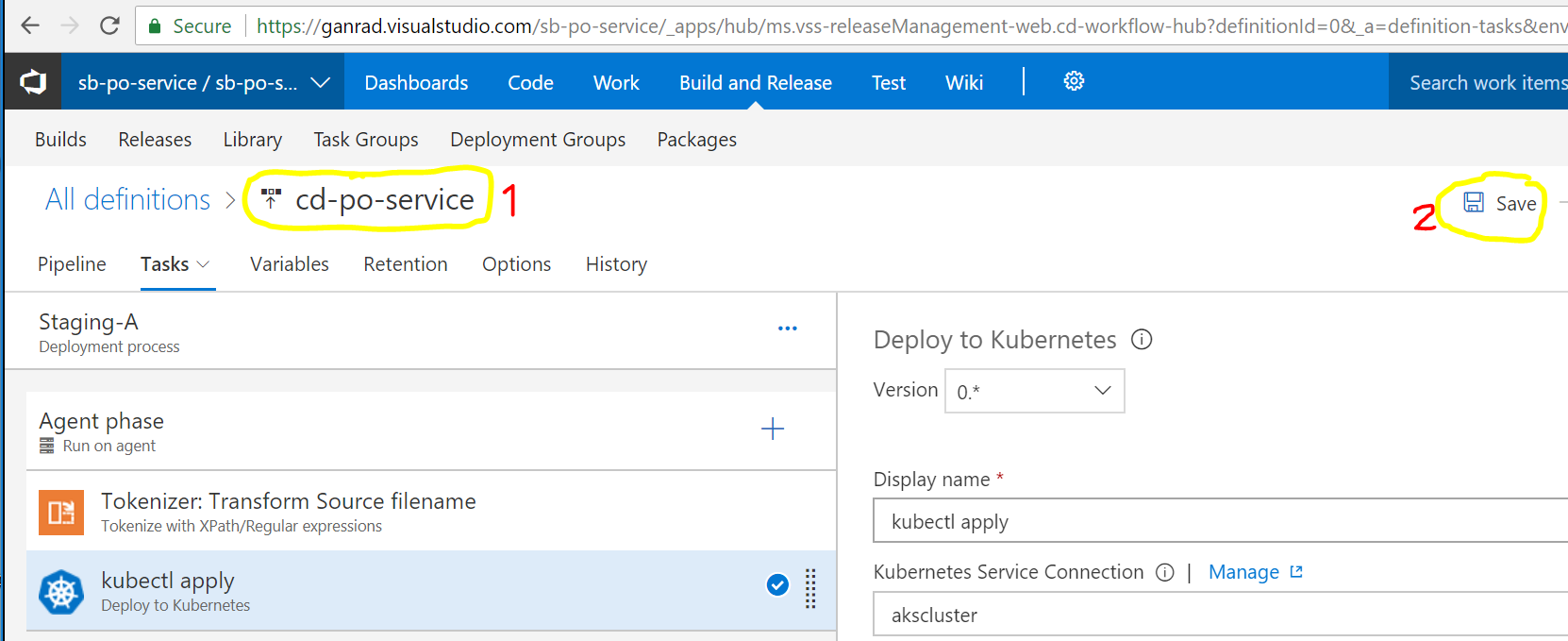Grab the drag handle on kubectl apply task

(810, 589)
